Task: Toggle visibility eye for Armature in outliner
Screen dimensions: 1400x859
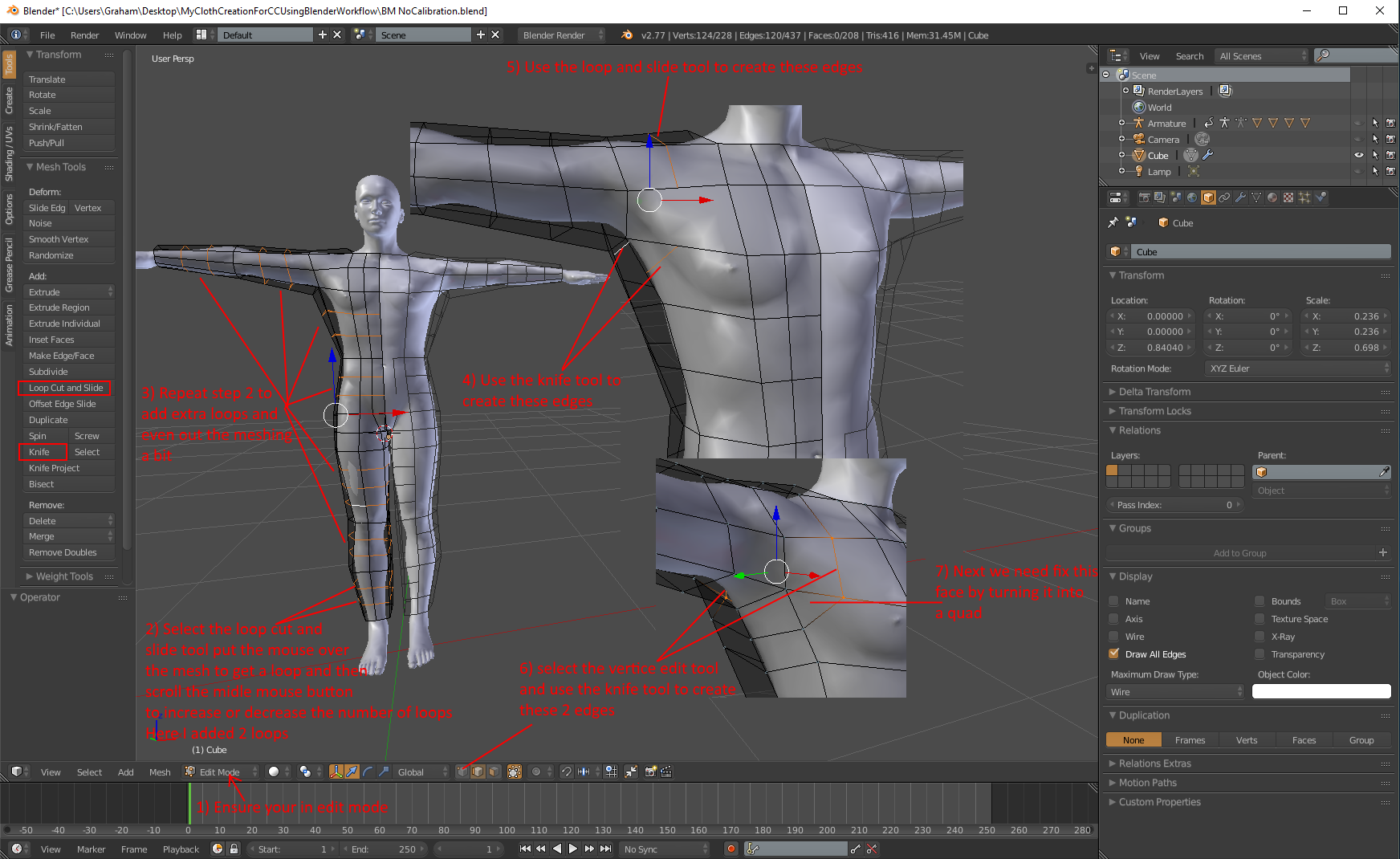Action: click(x=1358, y=123)
